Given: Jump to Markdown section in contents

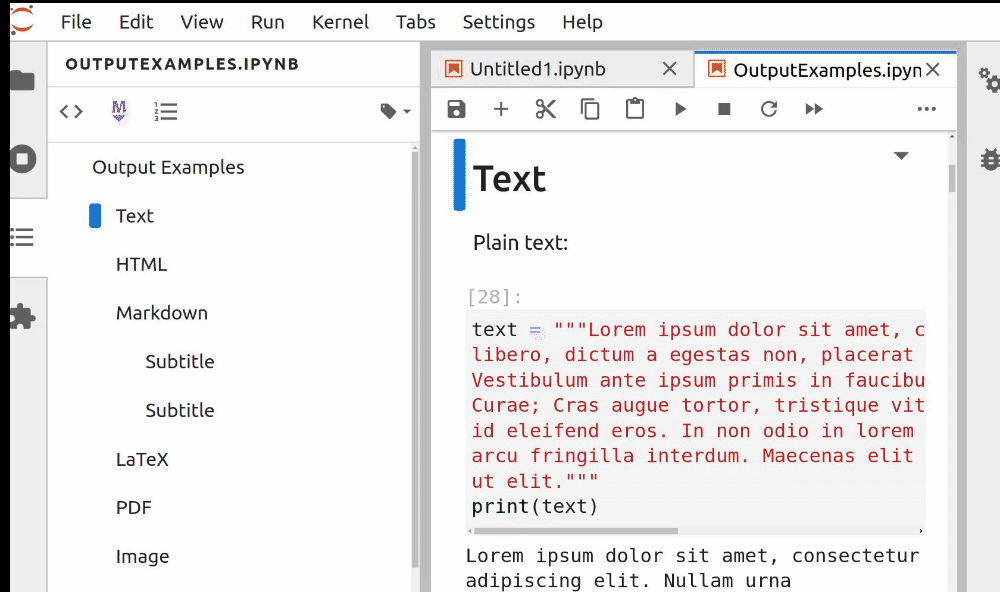Looking at the screenshot, I should coord(162,313).
